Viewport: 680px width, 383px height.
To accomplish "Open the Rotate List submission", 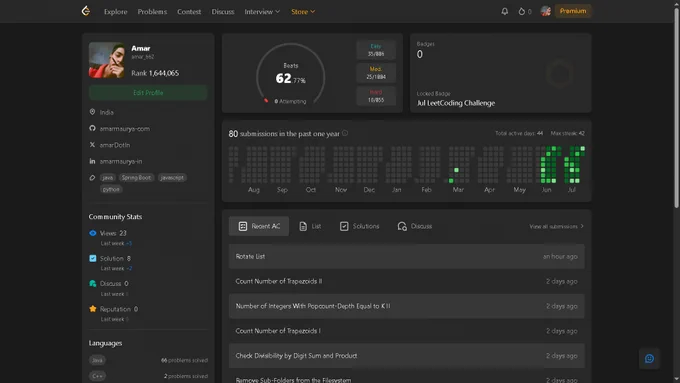I will coord(406,256).
